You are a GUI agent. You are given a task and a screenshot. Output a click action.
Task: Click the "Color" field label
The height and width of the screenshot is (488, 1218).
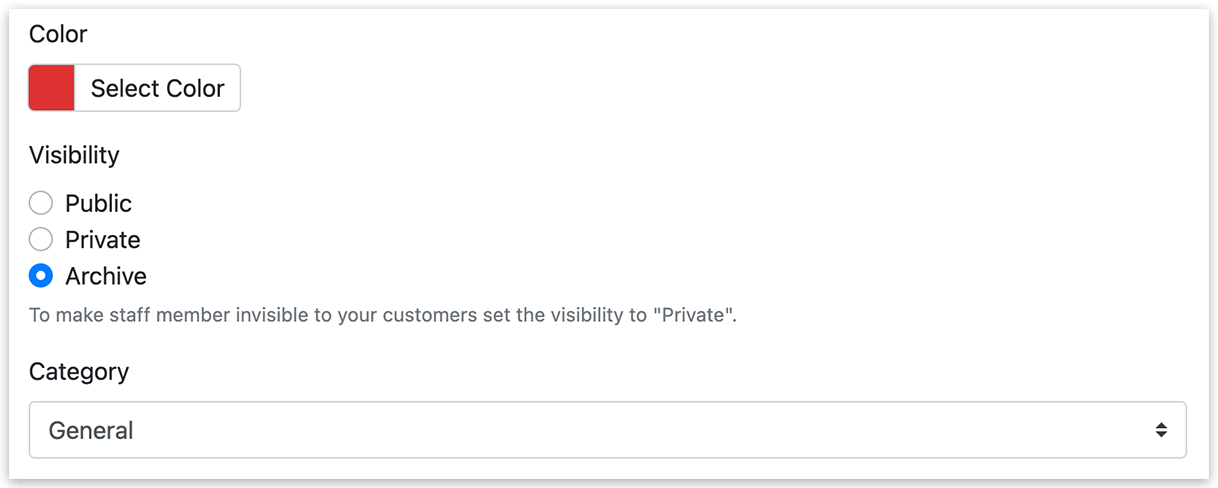[58, 34]
